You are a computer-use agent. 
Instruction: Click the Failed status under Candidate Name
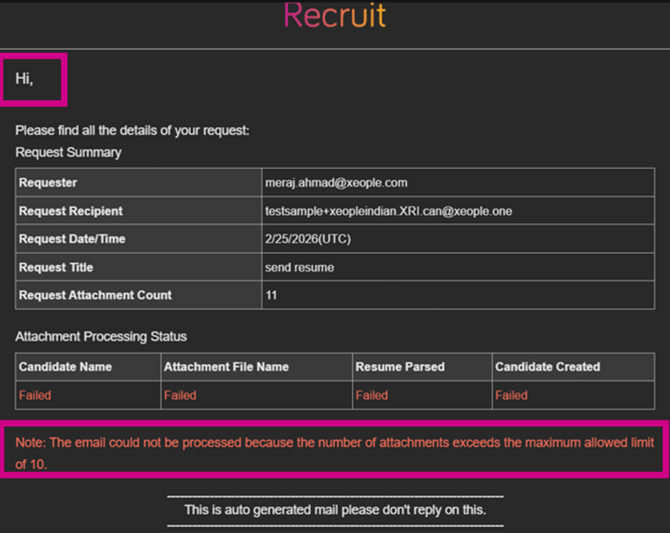point(35,395)
